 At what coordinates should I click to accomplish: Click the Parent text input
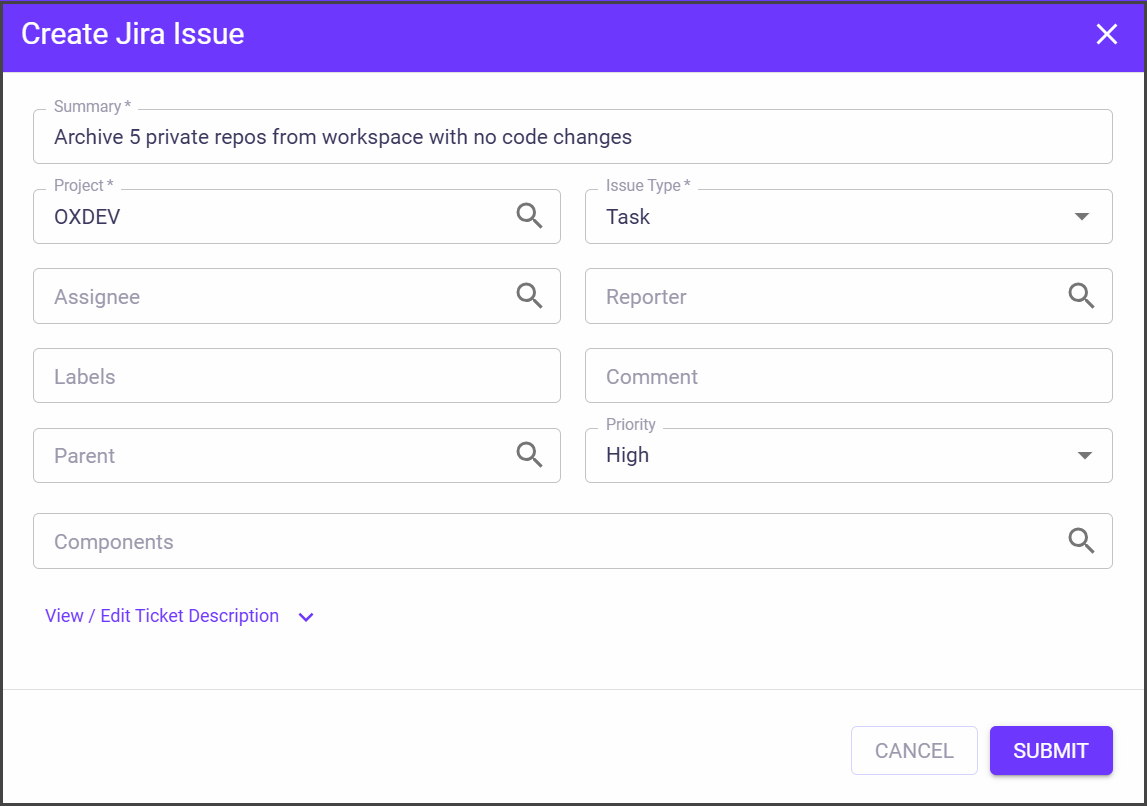[270, 456]
